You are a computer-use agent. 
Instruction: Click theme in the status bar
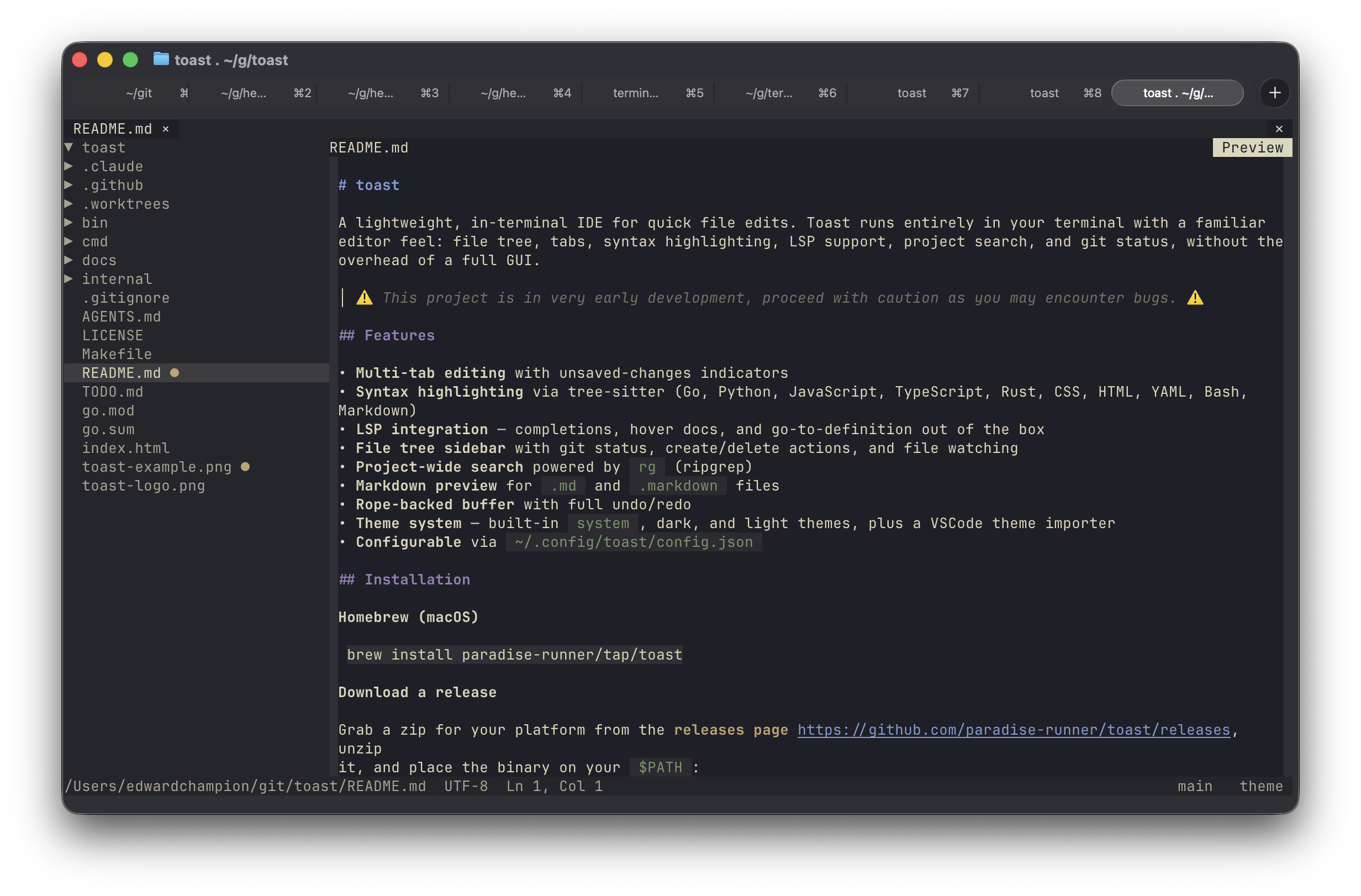pos(1261,787)
